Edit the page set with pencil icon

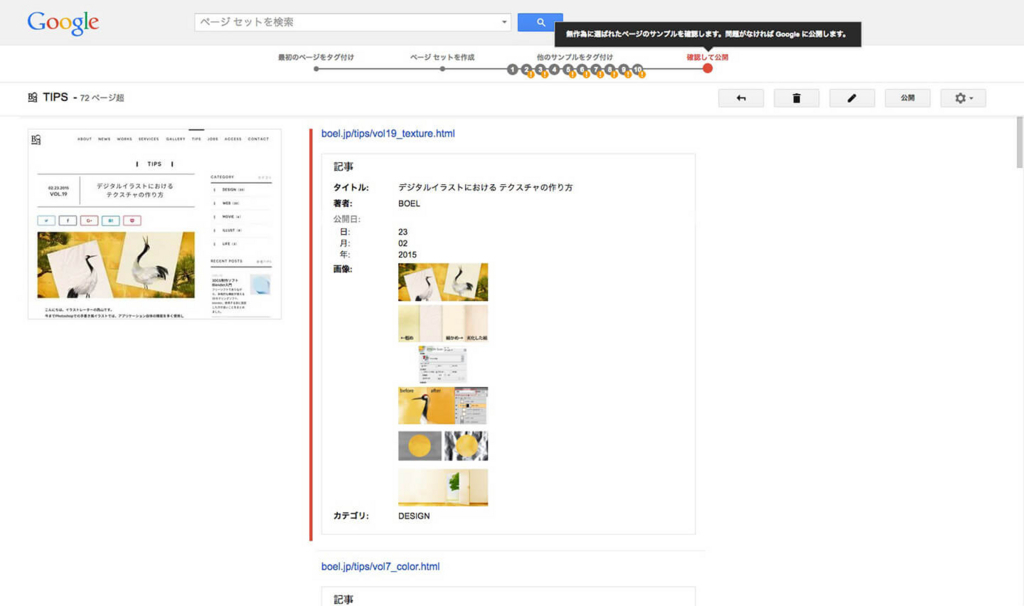[852, 98]
